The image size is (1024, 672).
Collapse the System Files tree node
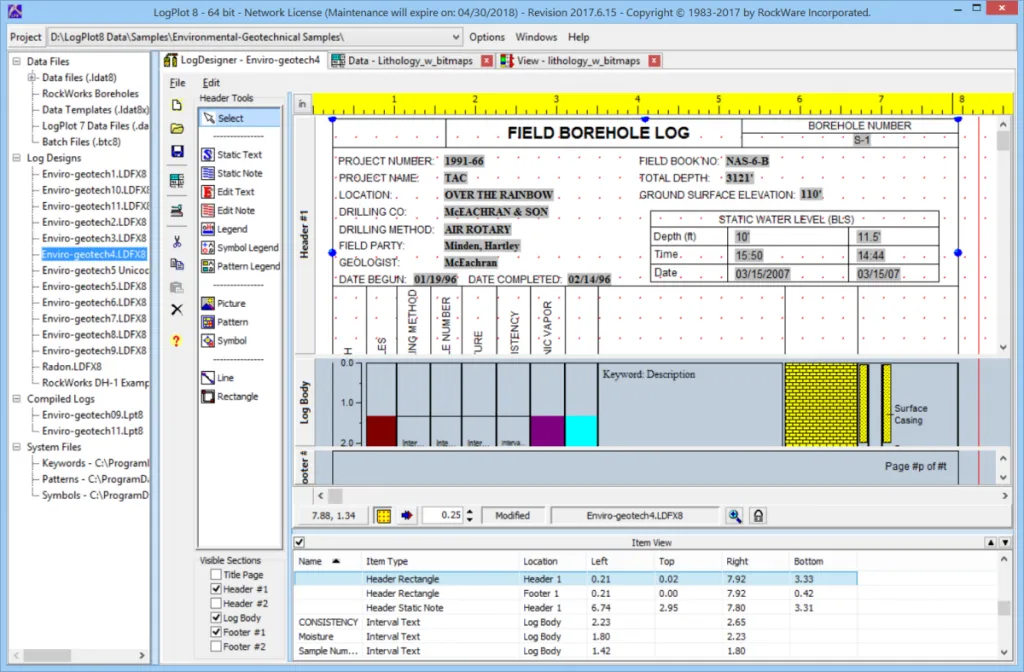pyautogui.click(x=16, y=447)
